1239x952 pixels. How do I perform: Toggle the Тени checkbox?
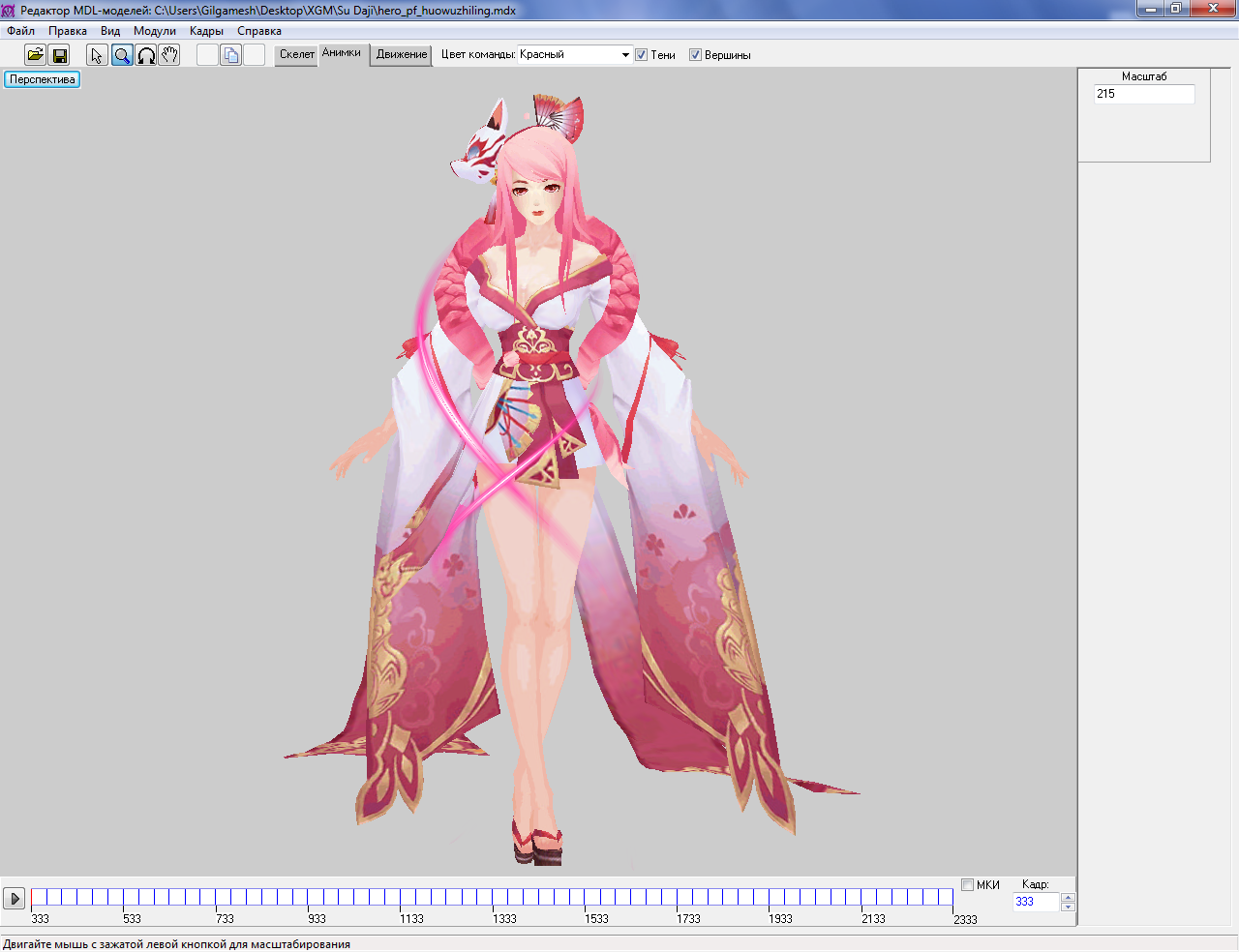641,55
